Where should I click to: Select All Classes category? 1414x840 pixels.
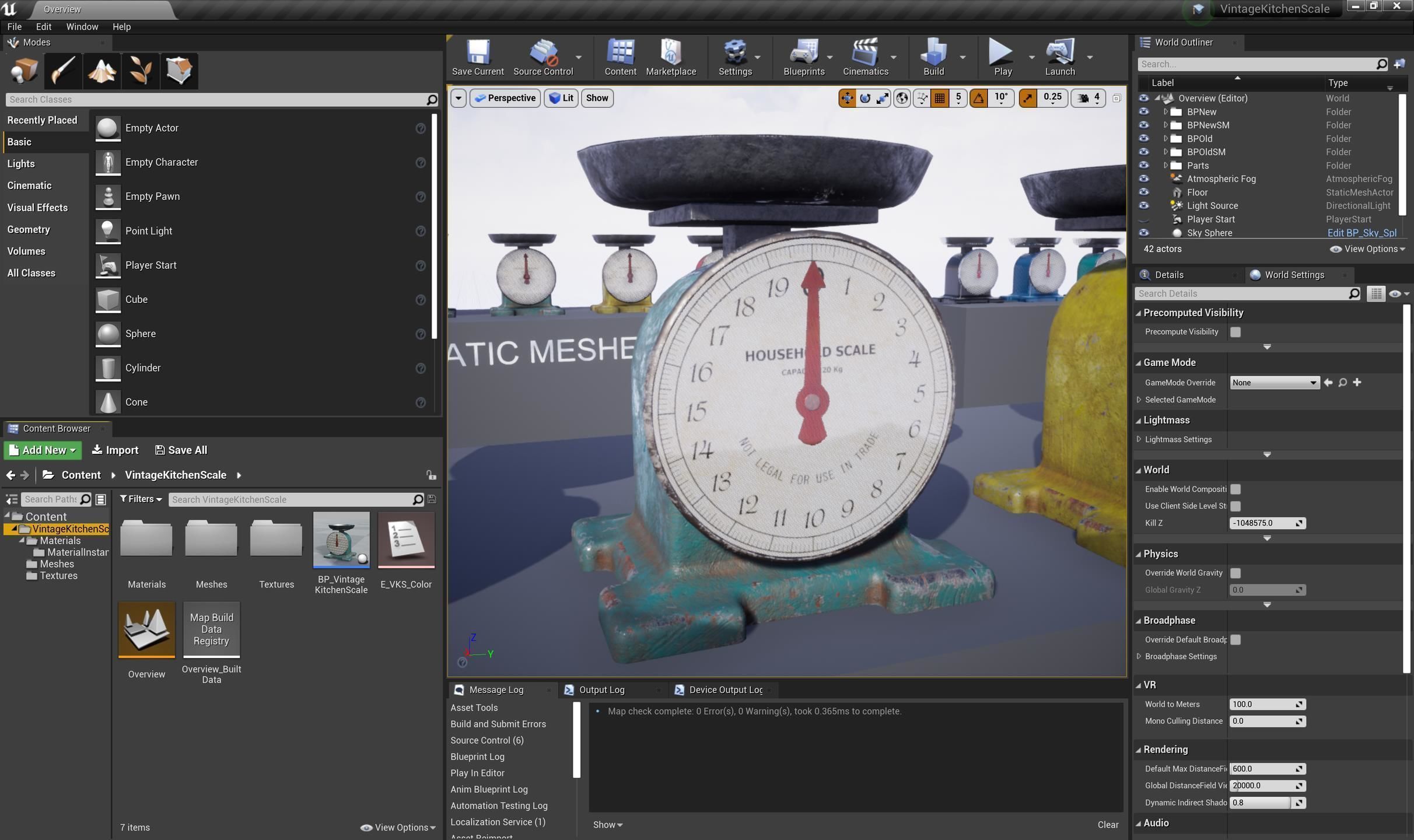(x=31, y=273)
